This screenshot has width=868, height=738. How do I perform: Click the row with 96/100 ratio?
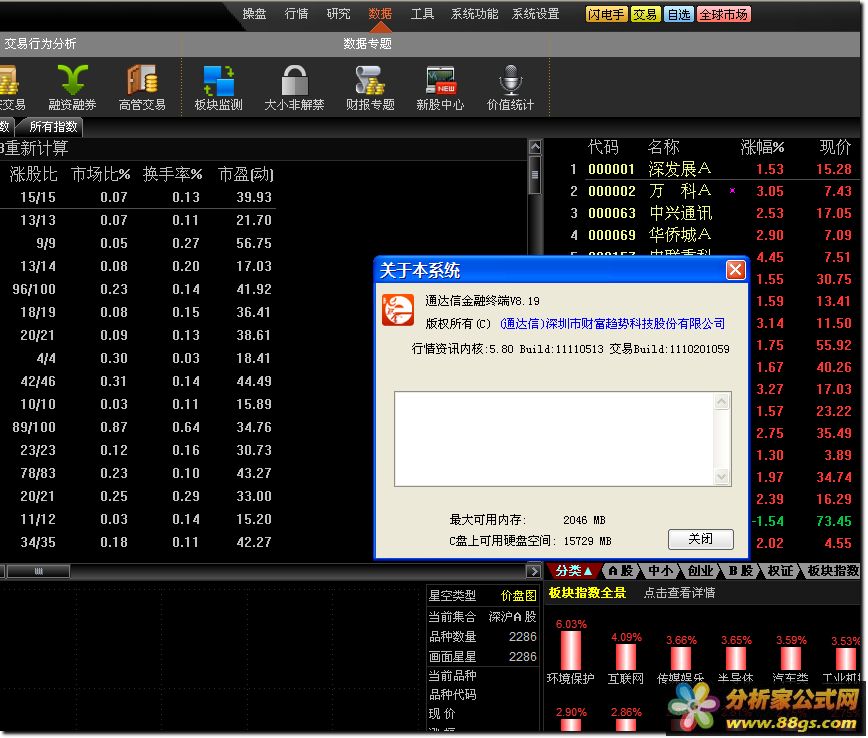138,289
